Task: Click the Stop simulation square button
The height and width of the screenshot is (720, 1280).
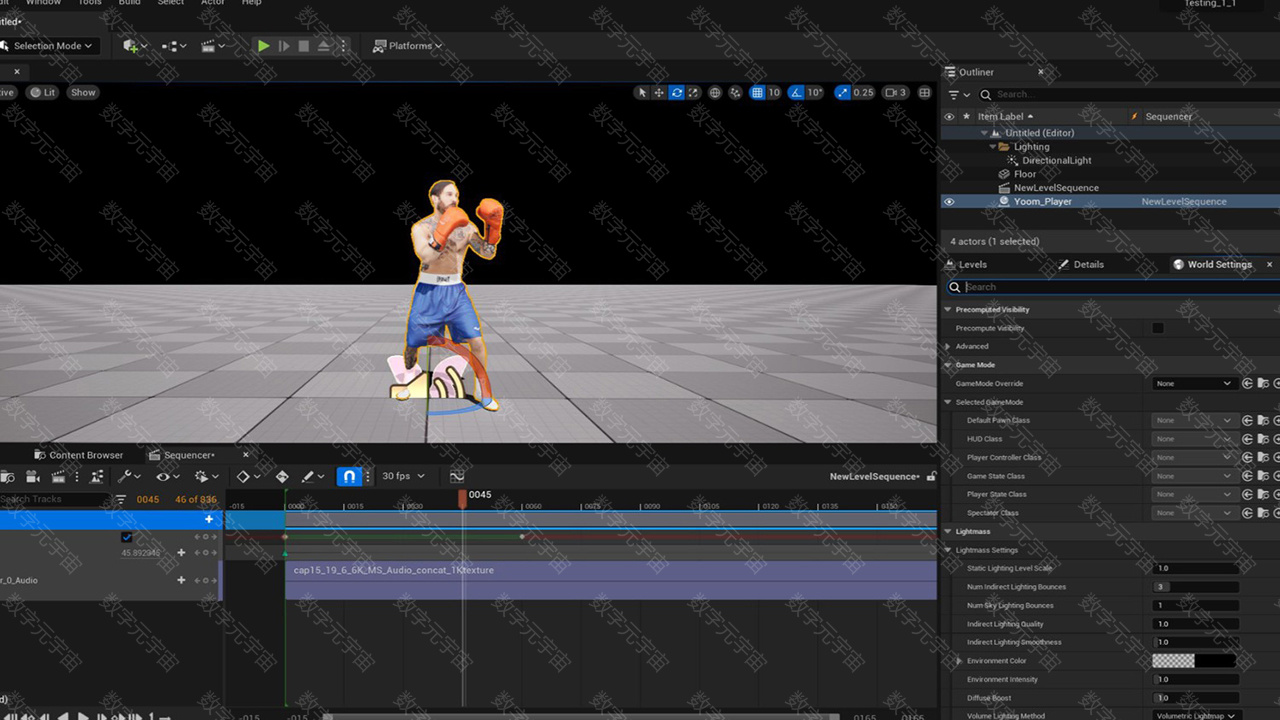Action: 304,46
